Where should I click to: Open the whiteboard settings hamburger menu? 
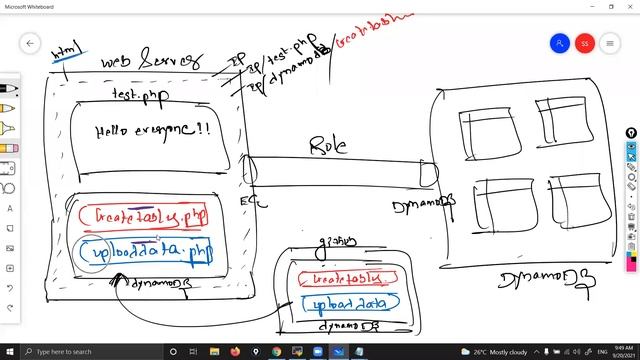[x=610, y=43]
